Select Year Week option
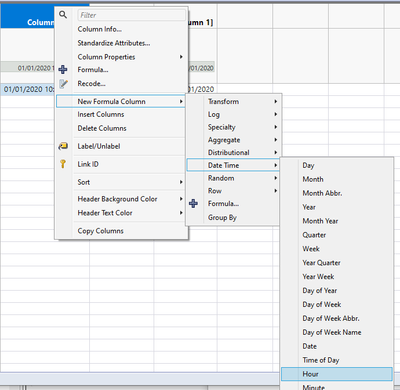This screenshot has height=390, width=400. coord(318,277)
